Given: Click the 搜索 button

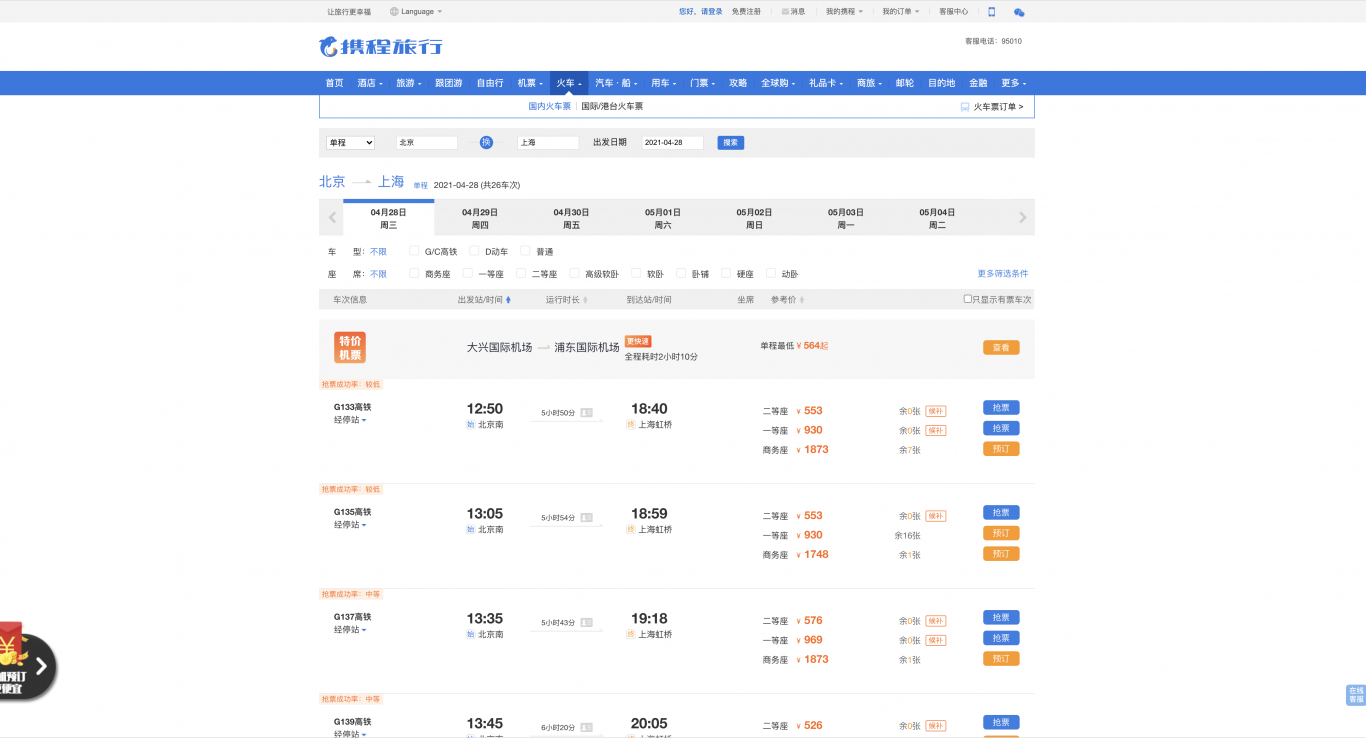Looking at the screenshot, I should [x=731, y=143].
